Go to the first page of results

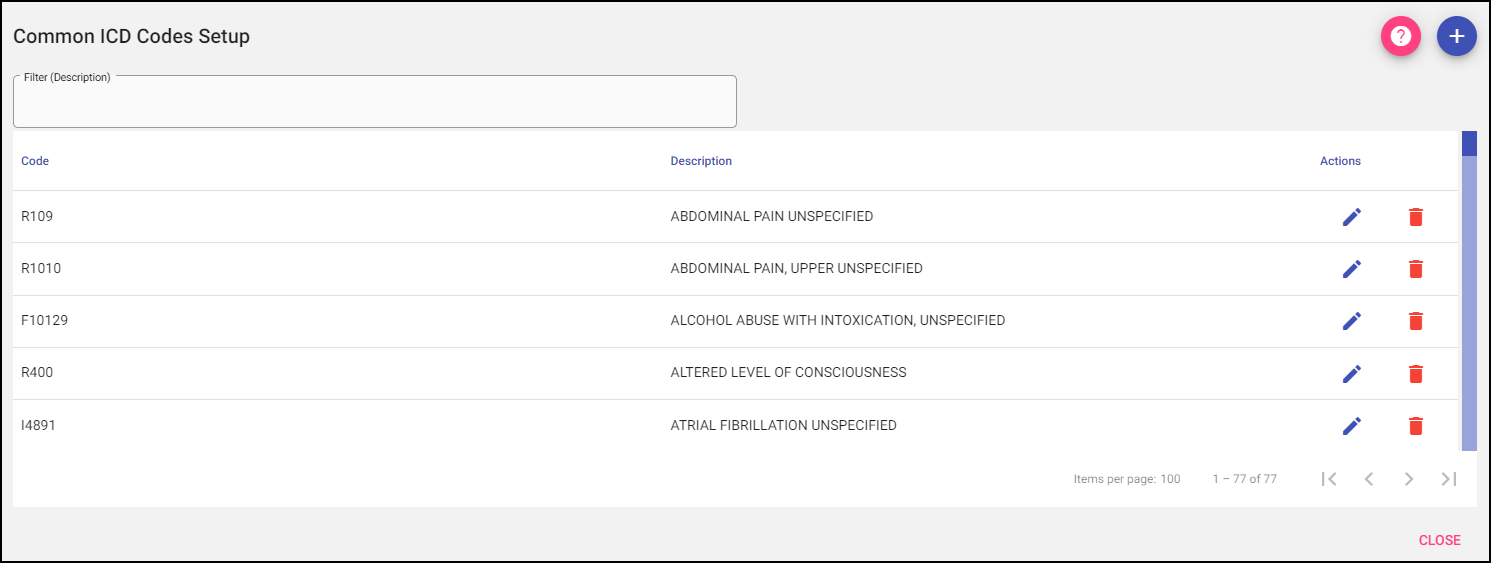click(x=1329, y=479)
